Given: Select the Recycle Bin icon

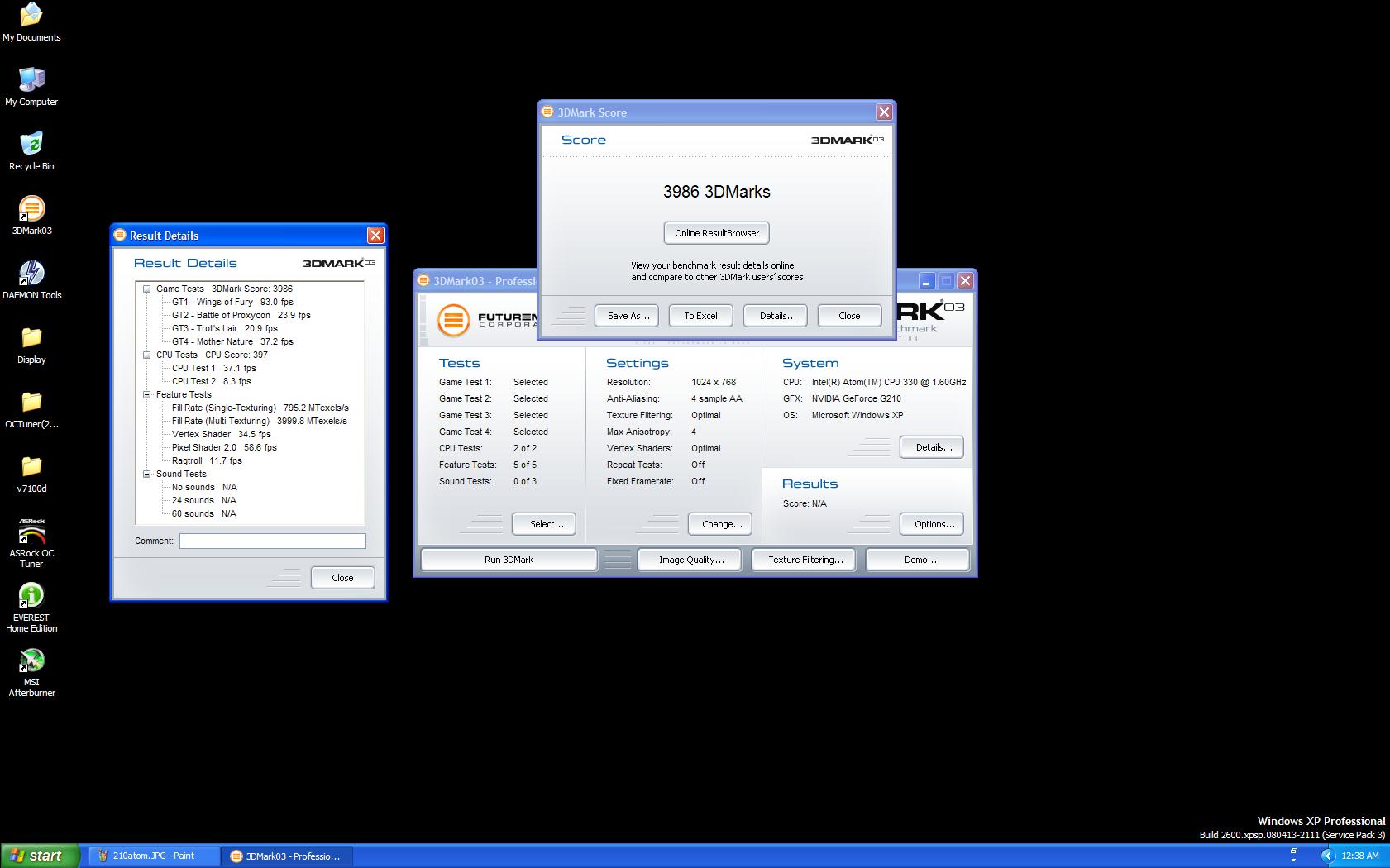Looking at the screenshot, I should [x=31, y=151].
